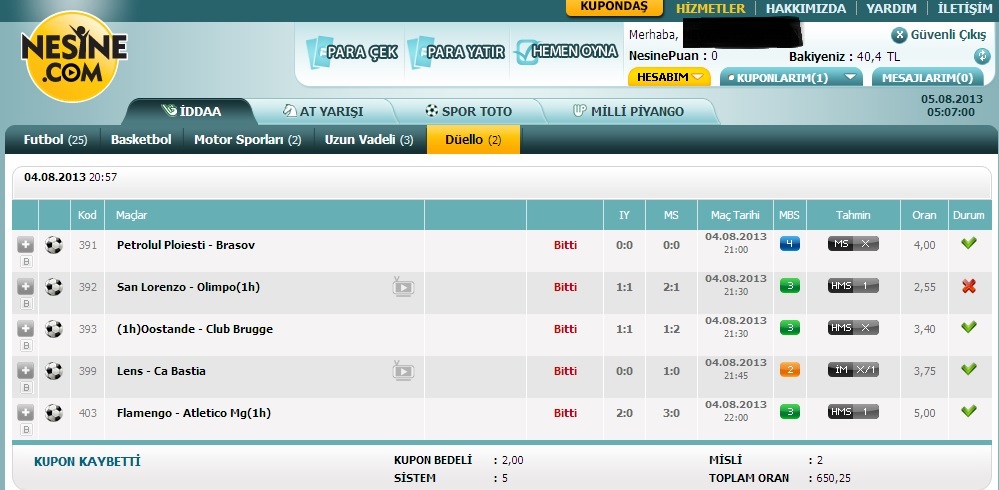Select the Futbol (25) sub-tab

tap(55, 140)
